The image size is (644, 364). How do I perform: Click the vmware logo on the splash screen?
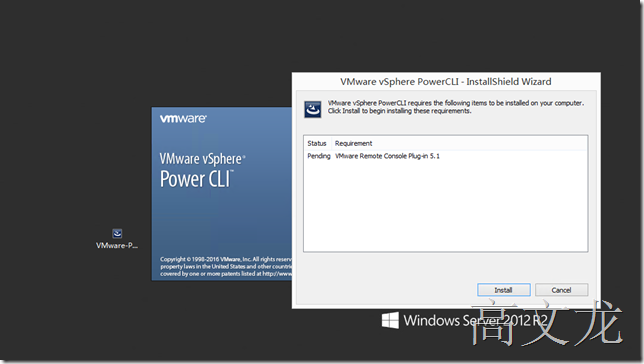[183, 118]
